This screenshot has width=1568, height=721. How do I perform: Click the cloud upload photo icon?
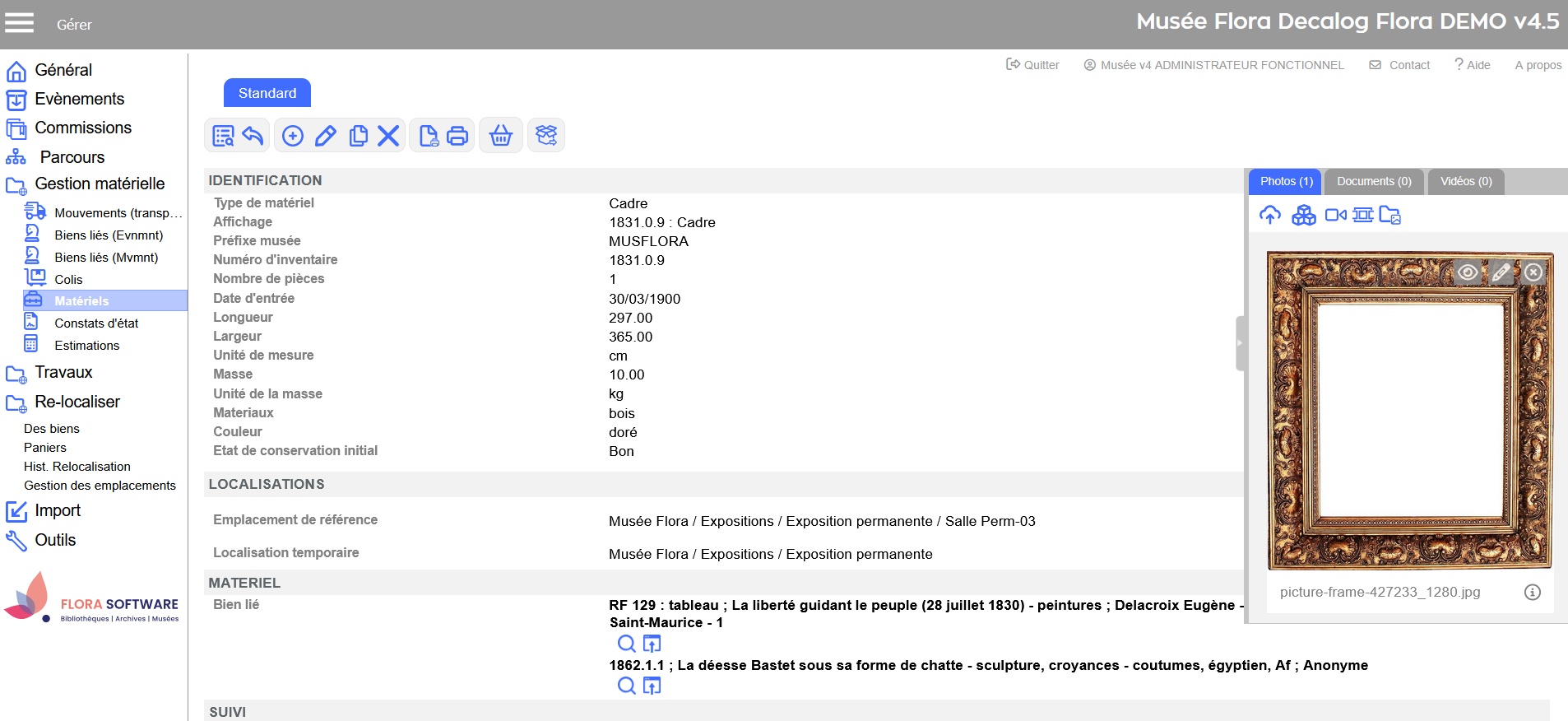[1270, 216]
